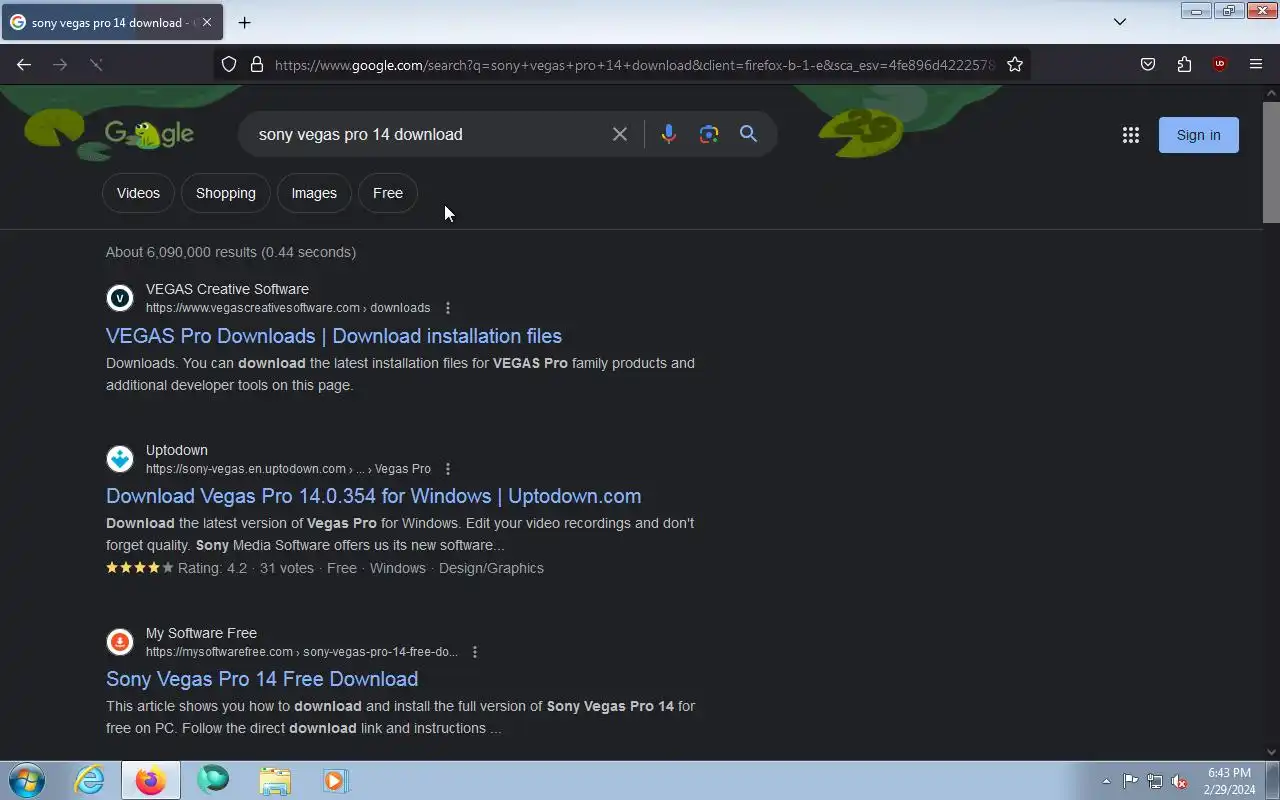Open the uBlock Origin extension icon
This screenshot has height=800, width=1280.
tap(1219, 64)
